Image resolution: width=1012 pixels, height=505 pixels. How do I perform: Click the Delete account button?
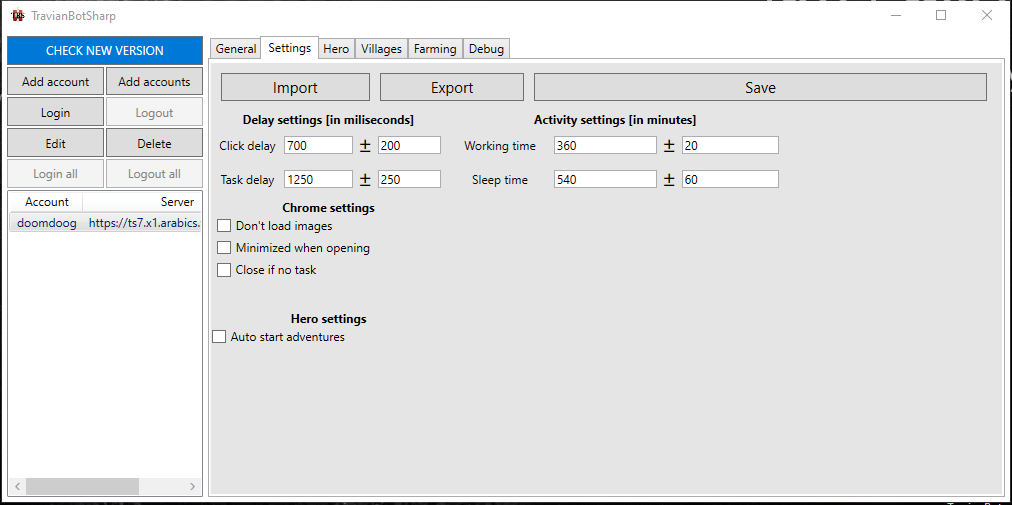(154, 143)
